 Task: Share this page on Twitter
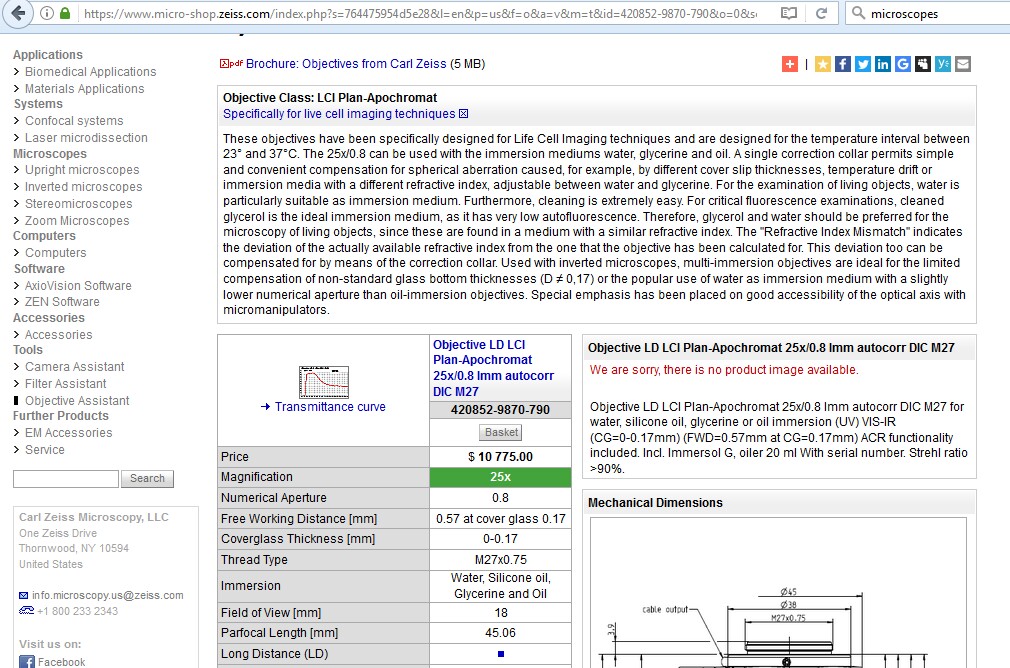coord(862,64)
